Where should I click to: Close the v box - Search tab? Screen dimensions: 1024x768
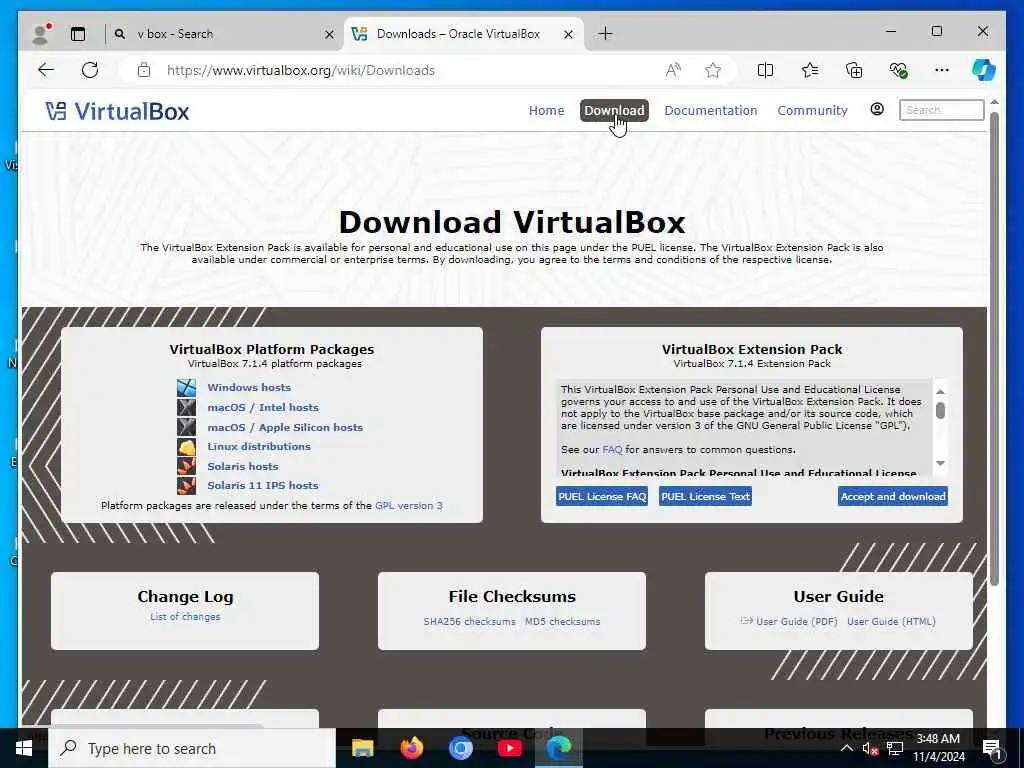330,34
